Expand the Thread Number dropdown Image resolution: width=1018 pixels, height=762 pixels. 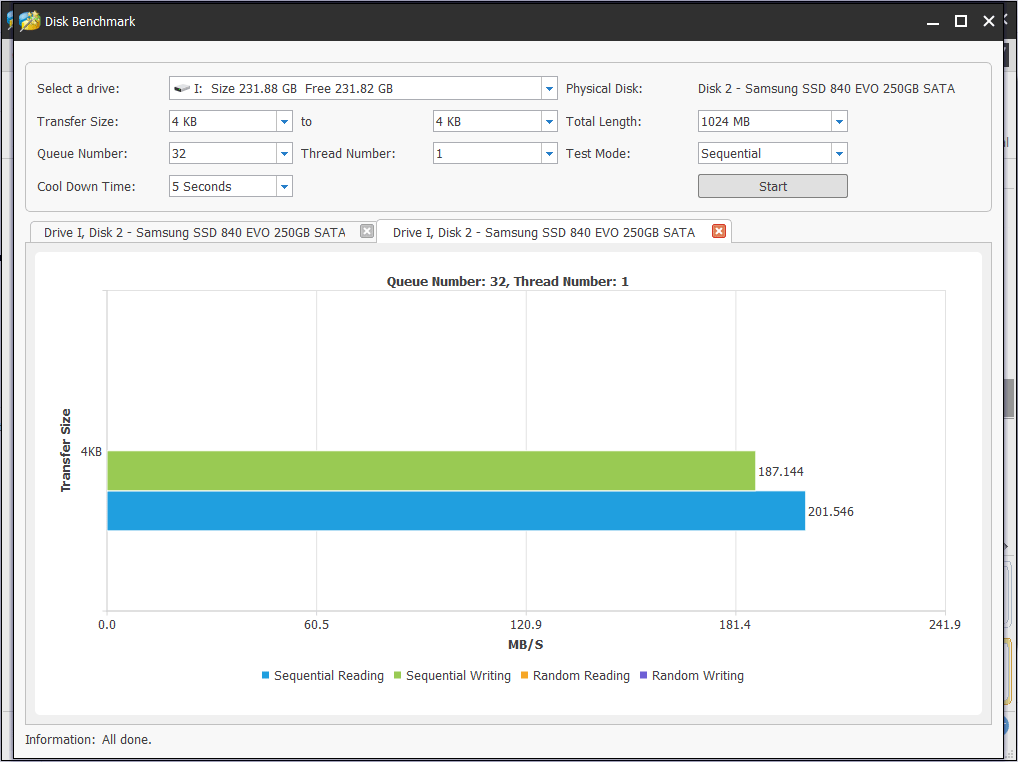(549, 154)
